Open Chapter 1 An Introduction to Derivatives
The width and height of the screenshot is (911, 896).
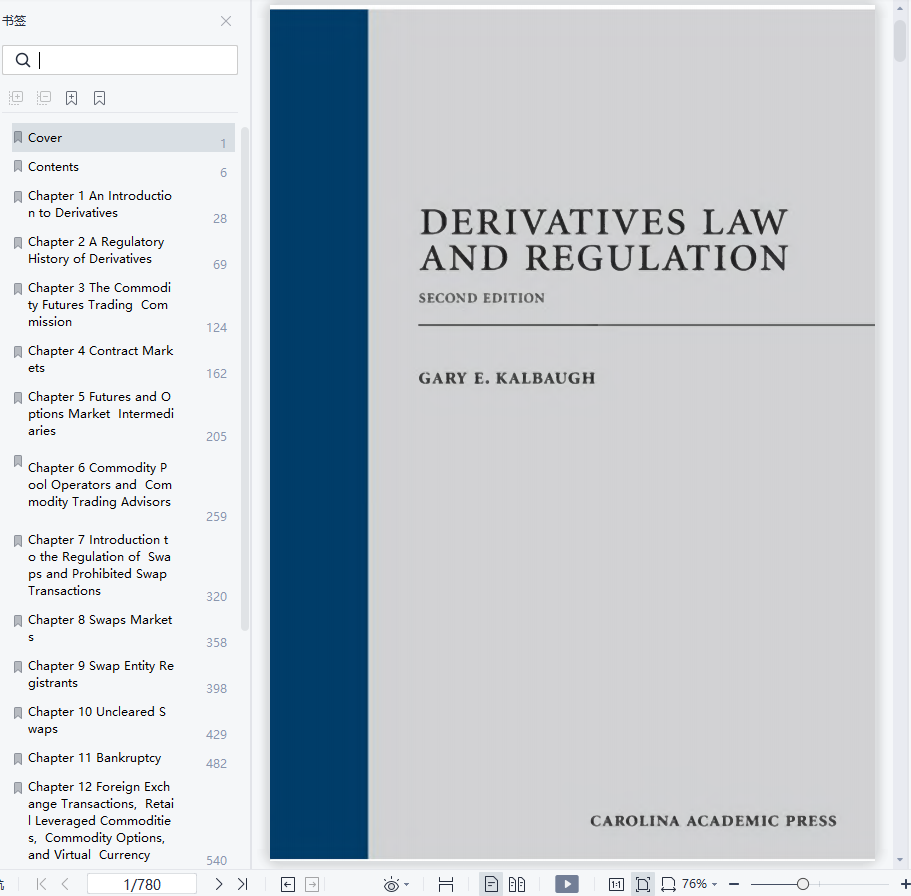(123, 205)
